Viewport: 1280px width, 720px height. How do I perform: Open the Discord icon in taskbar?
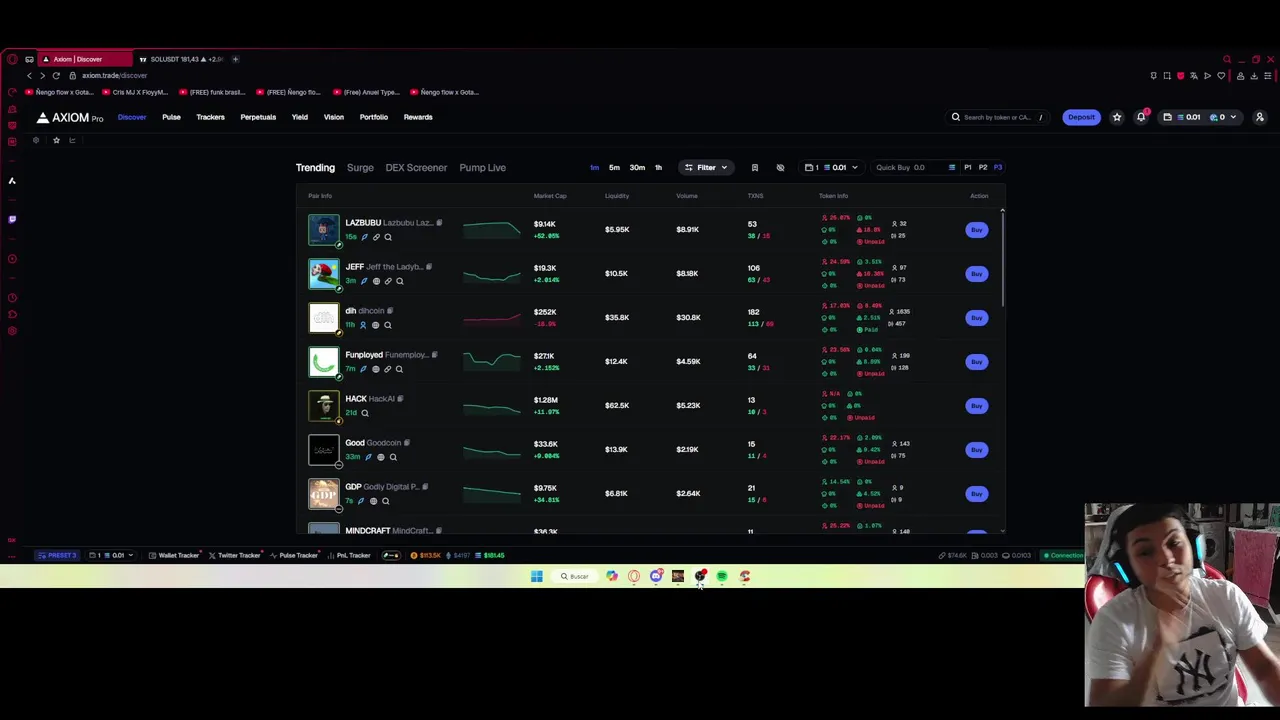click(656, 576)
